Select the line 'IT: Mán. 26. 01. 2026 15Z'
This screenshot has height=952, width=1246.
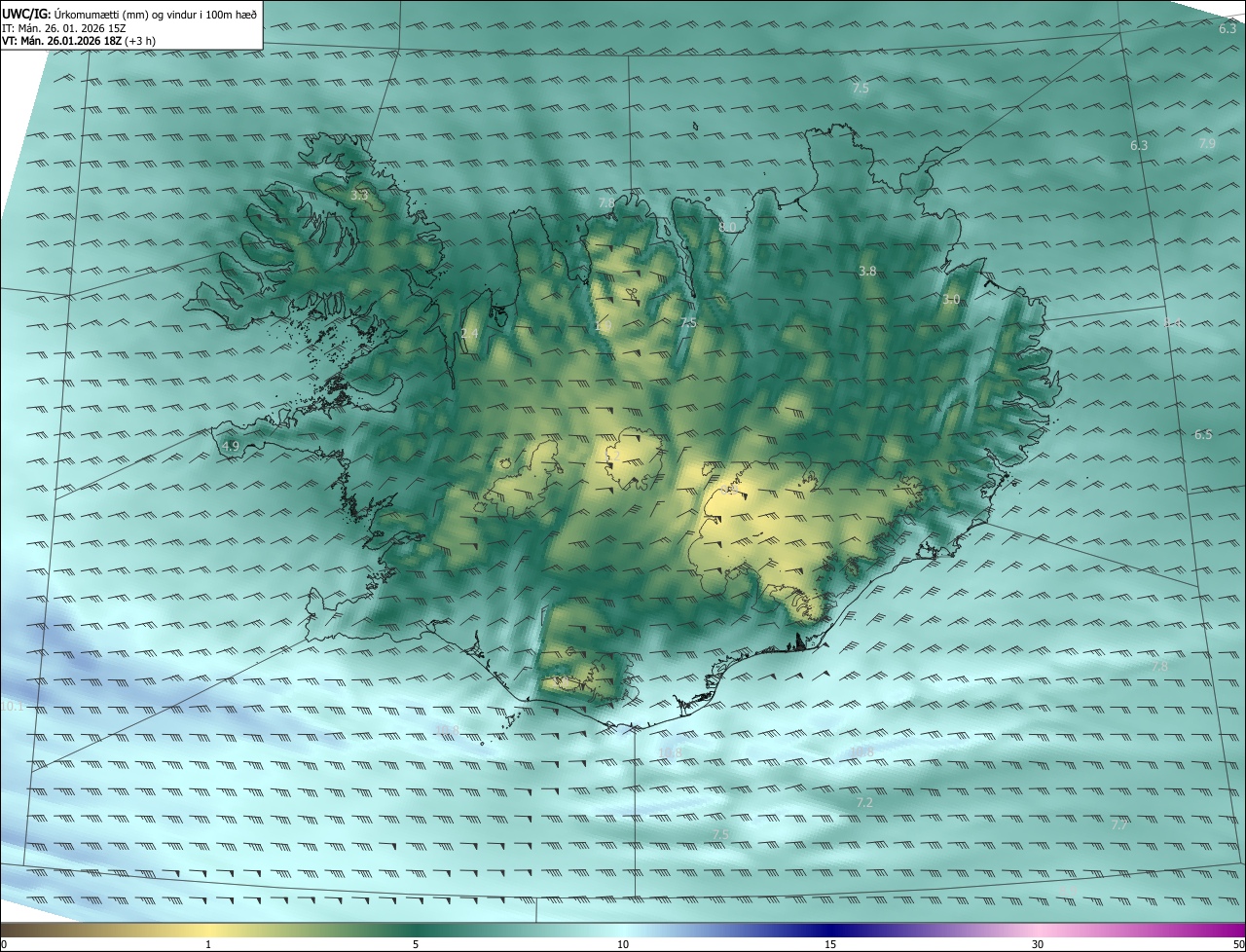64,27
